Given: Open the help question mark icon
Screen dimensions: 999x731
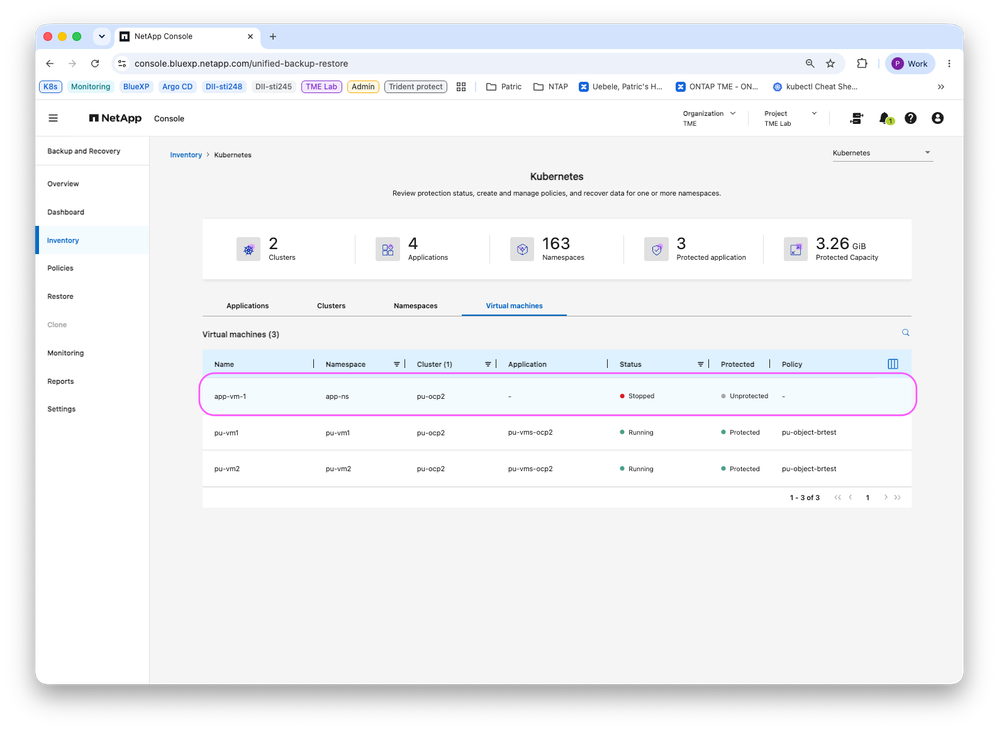Looking at the screenshot, I should (910, 118).
